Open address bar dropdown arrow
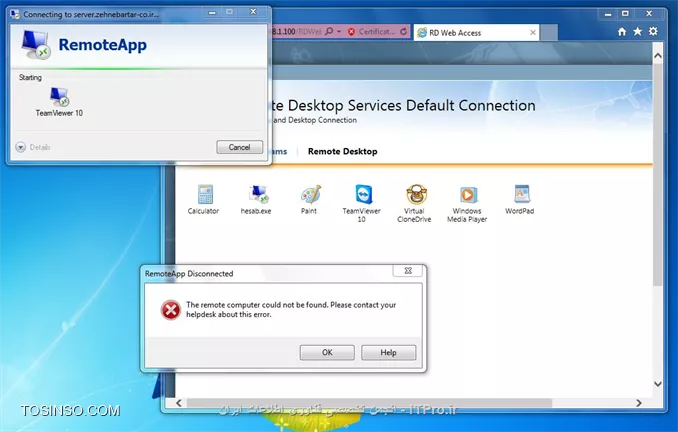678x432 pixels. tap(339, 32)
